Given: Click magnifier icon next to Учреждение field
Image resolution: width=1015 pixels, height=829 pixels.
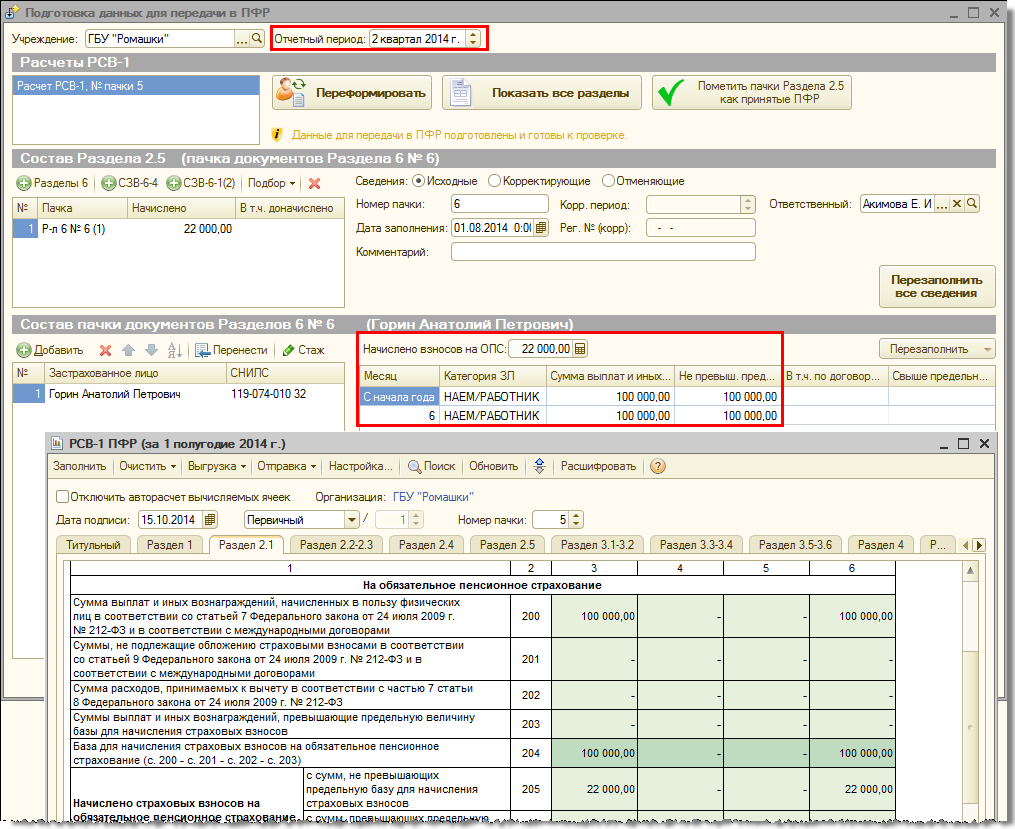Looking at the screenshot, I should coord(257,39).
